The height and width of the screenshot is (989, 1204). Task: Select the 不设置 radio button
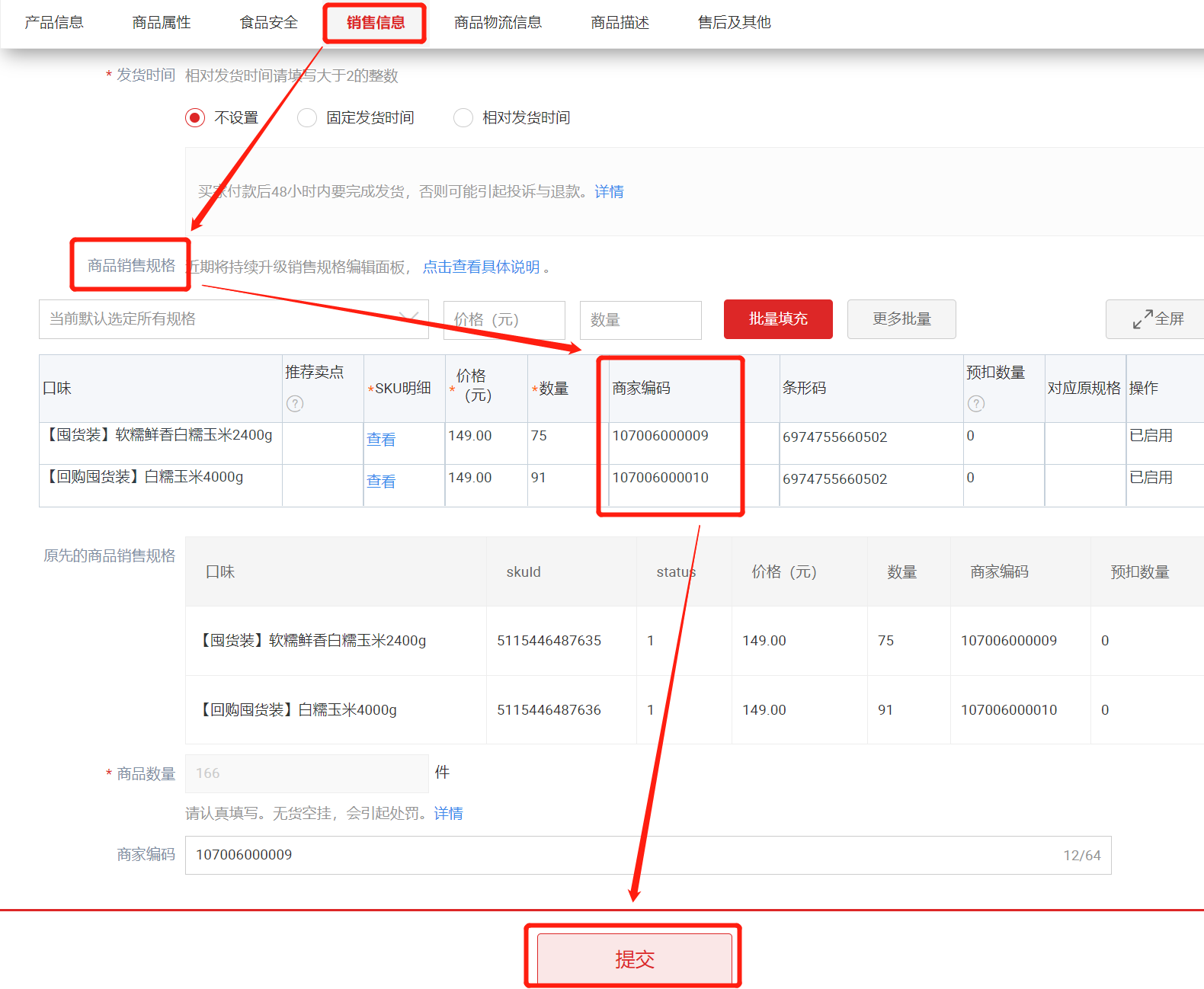pyautogui.click(x=195, y=118)
